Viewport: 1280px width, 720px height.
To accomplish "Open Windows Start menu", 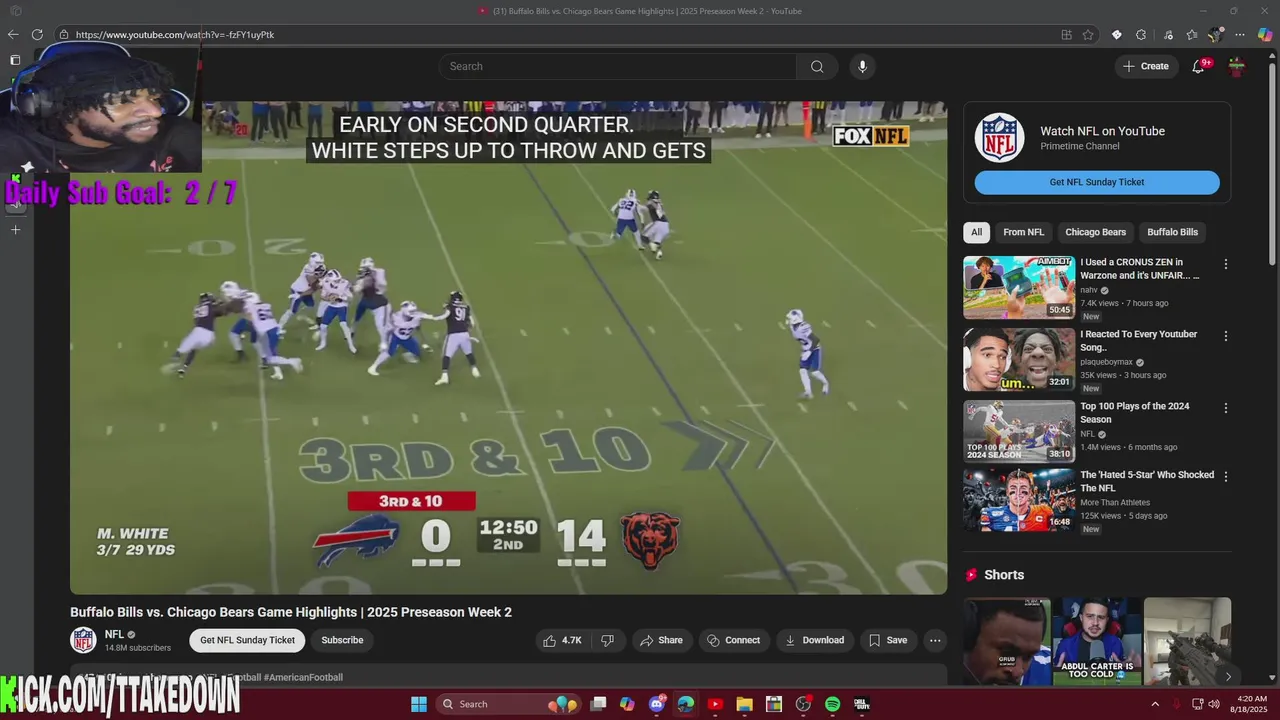I will point(419,704).
